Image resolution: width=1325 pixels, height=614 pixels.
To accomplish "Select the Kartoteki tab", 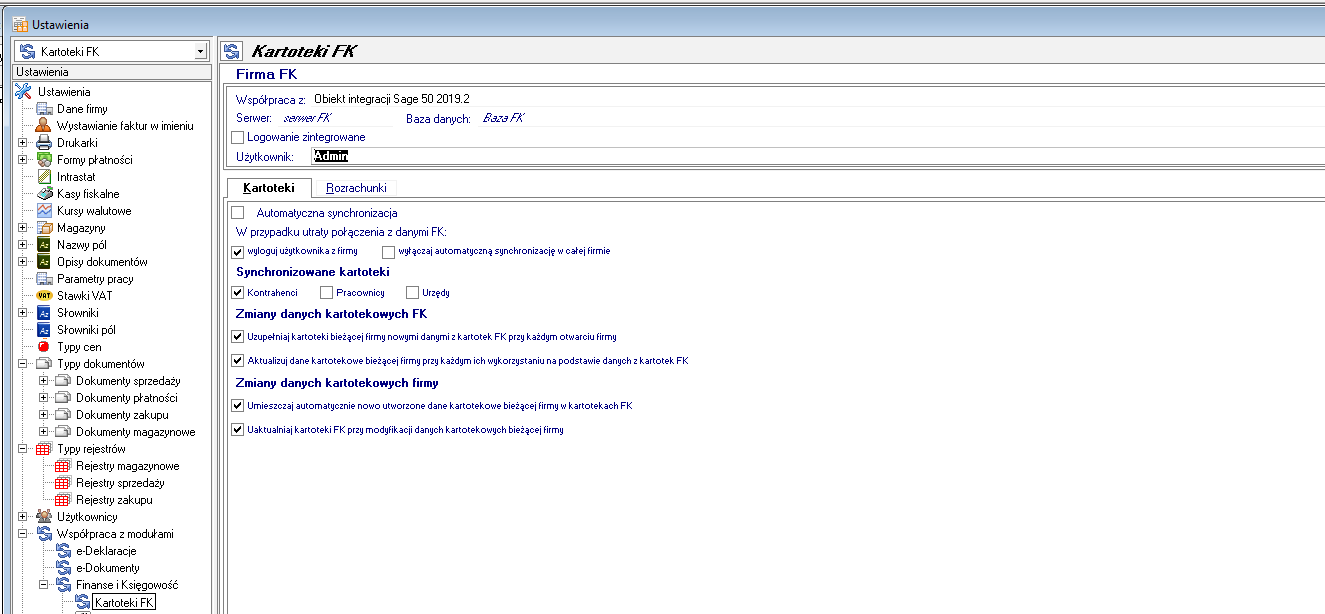I will [269, 188].
